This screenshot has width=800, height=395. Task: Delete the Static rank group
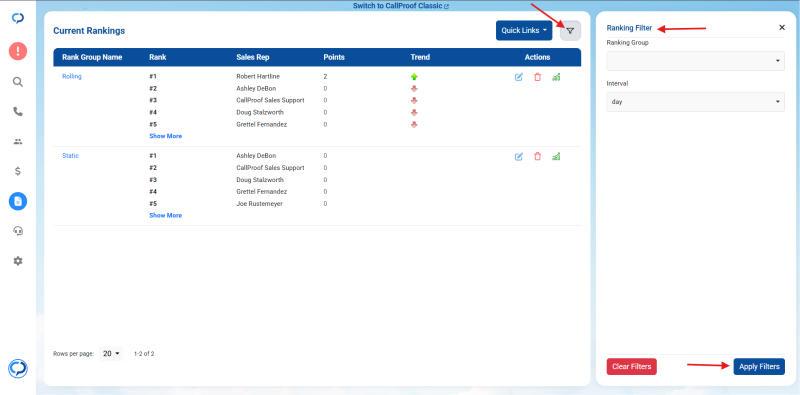(x=537, y=157)
